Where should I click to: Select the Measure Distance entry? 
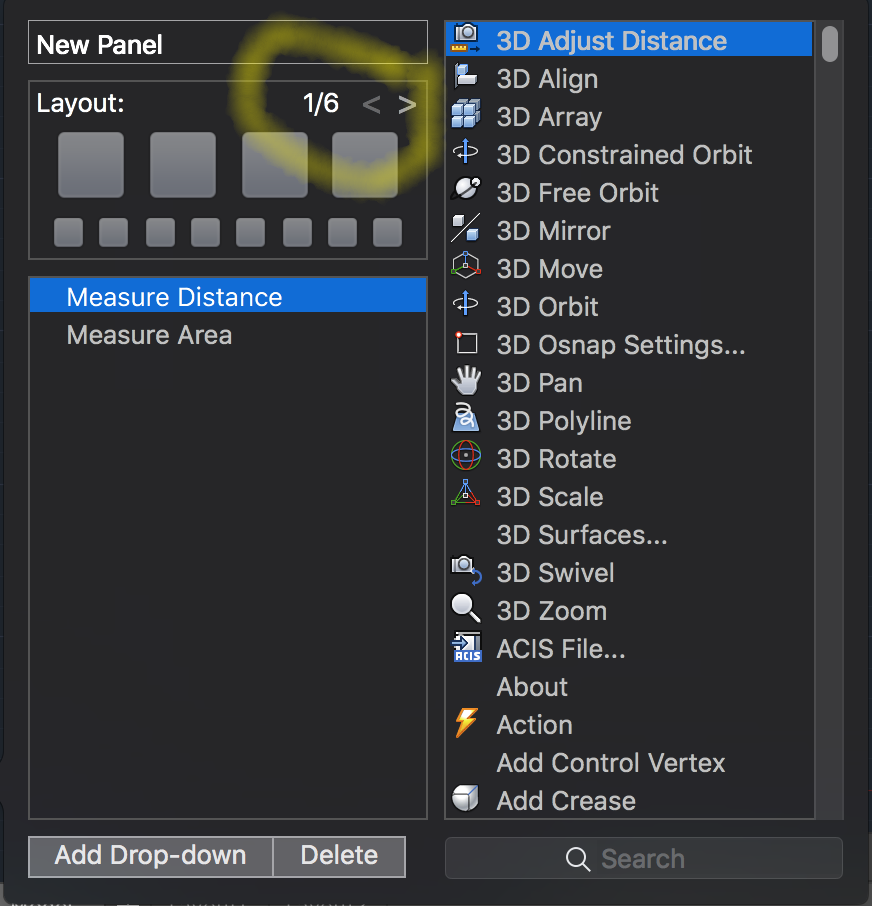click(173, 296)
